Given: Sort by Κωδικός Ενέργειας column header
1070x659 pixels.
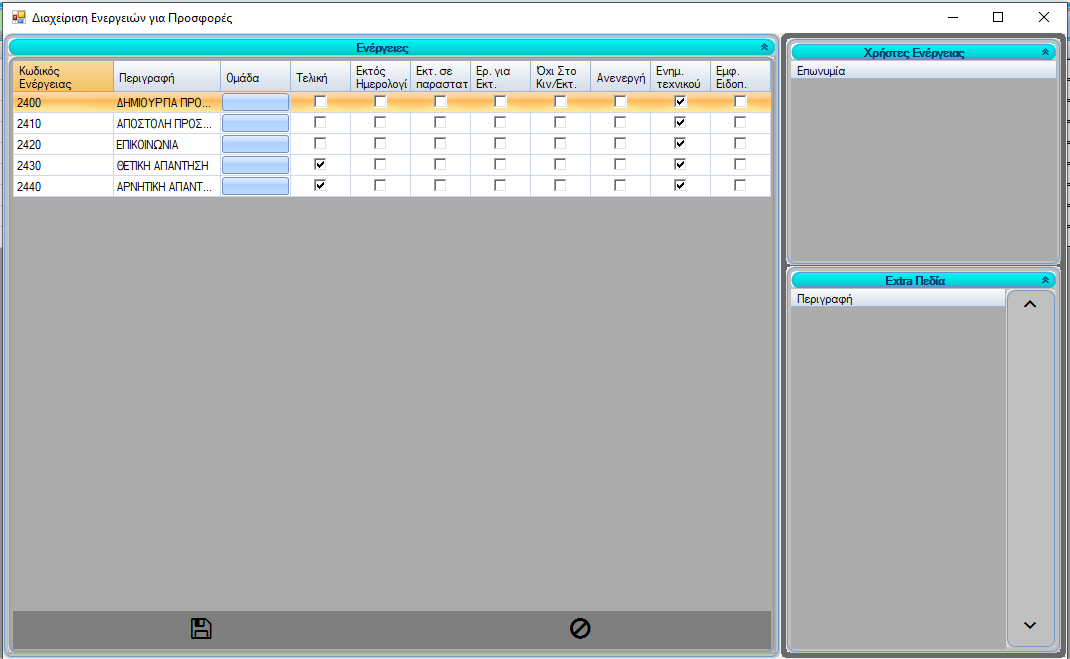Looking at the screenshot, I should coord(62,77).
